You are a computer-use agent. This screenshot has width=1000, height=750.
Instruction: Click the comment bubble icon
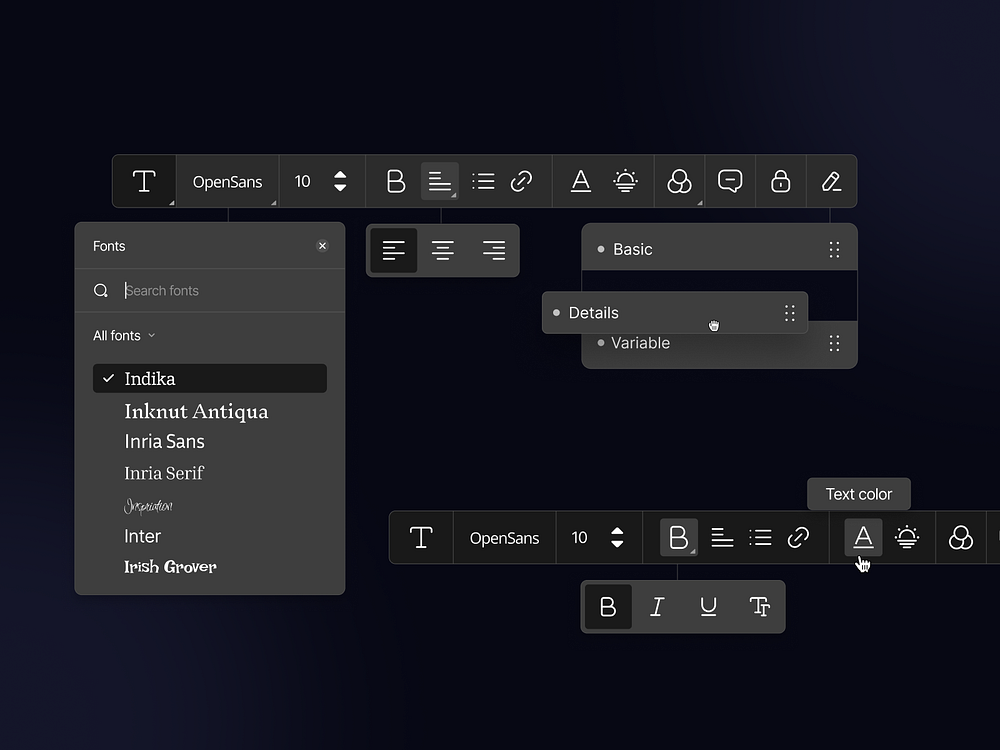[730, 181]
